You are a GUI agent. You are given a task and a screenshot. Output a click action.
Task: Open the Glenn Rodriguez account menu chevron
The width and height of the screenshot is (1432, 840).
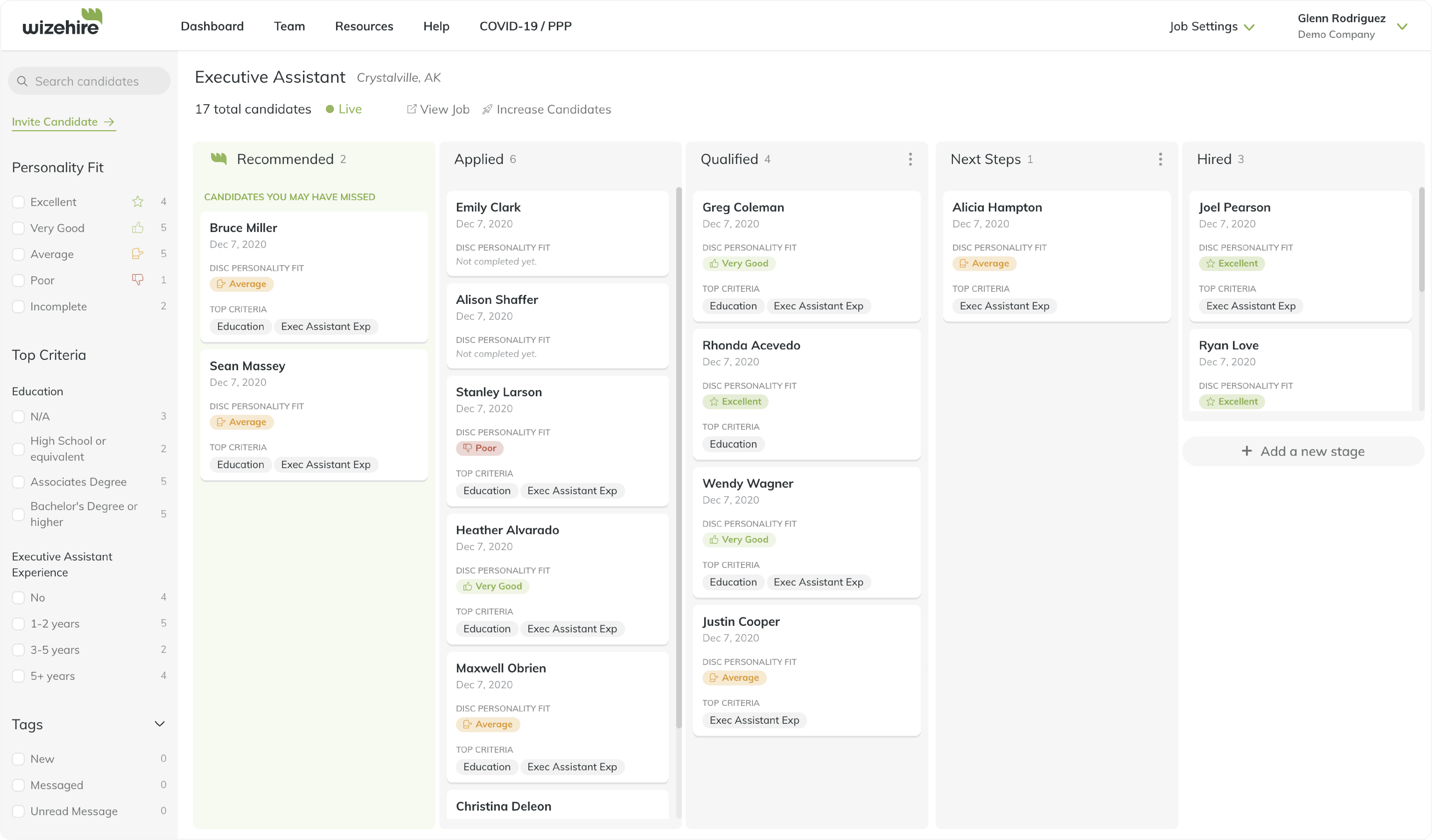click(1402, 27)
